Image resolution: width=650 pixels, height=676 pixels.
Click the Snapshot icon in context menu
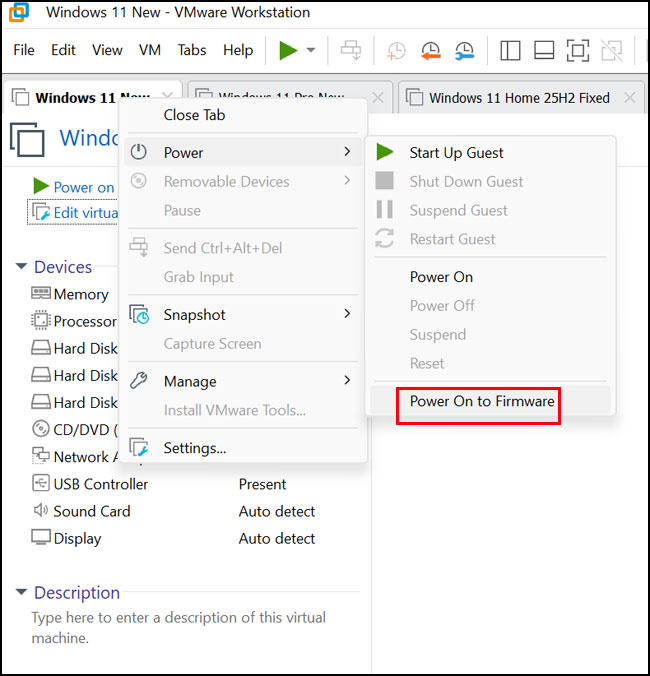coord(139,314)
